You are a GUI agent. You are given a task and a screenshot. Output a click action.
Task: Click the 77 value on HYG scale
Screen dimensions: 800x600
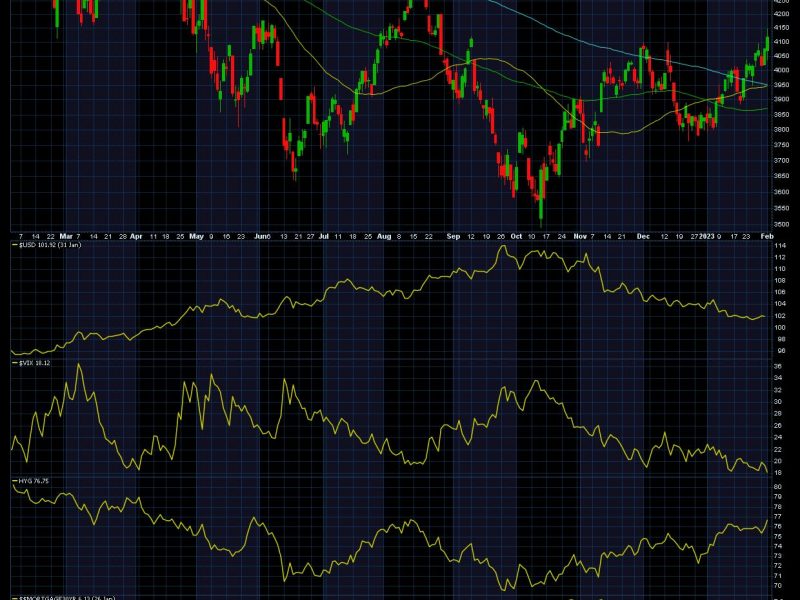click(x=778, y=517)
